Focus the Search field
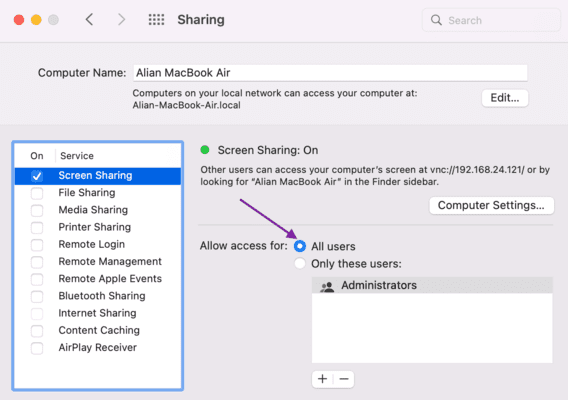 pyautogui.click(x=491, y=20)
